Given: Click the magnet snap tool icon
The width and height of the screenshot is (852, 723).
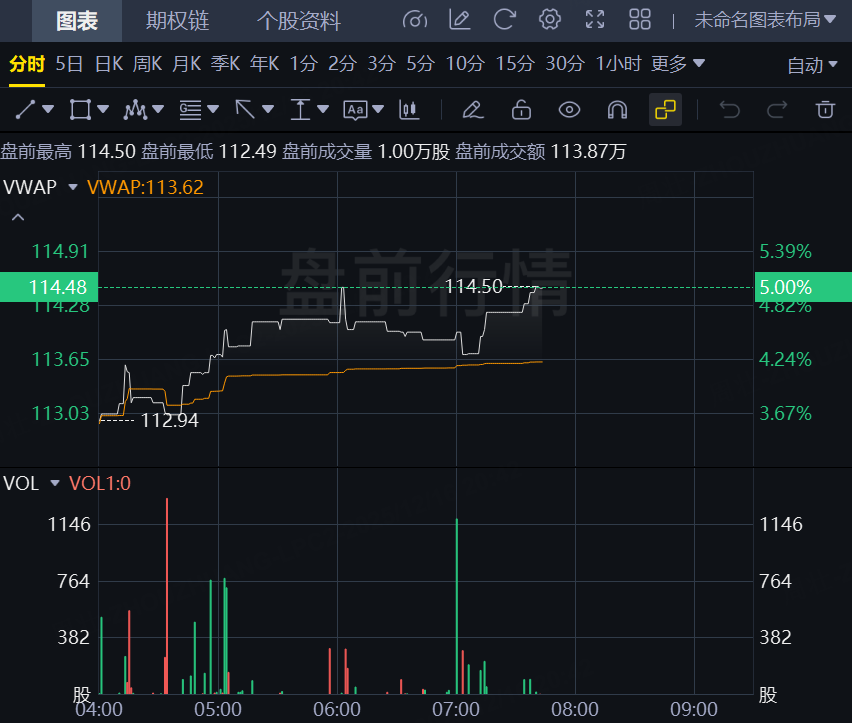Looking at the screenshot, I should point(618,109).
